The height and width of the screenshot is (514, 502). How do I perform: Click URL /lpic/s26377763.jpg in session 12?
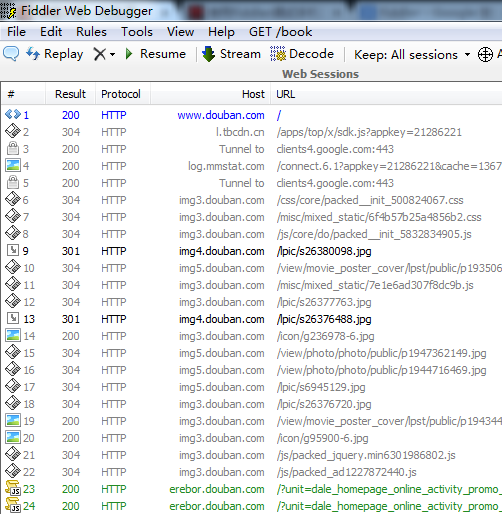pos(324,302)
